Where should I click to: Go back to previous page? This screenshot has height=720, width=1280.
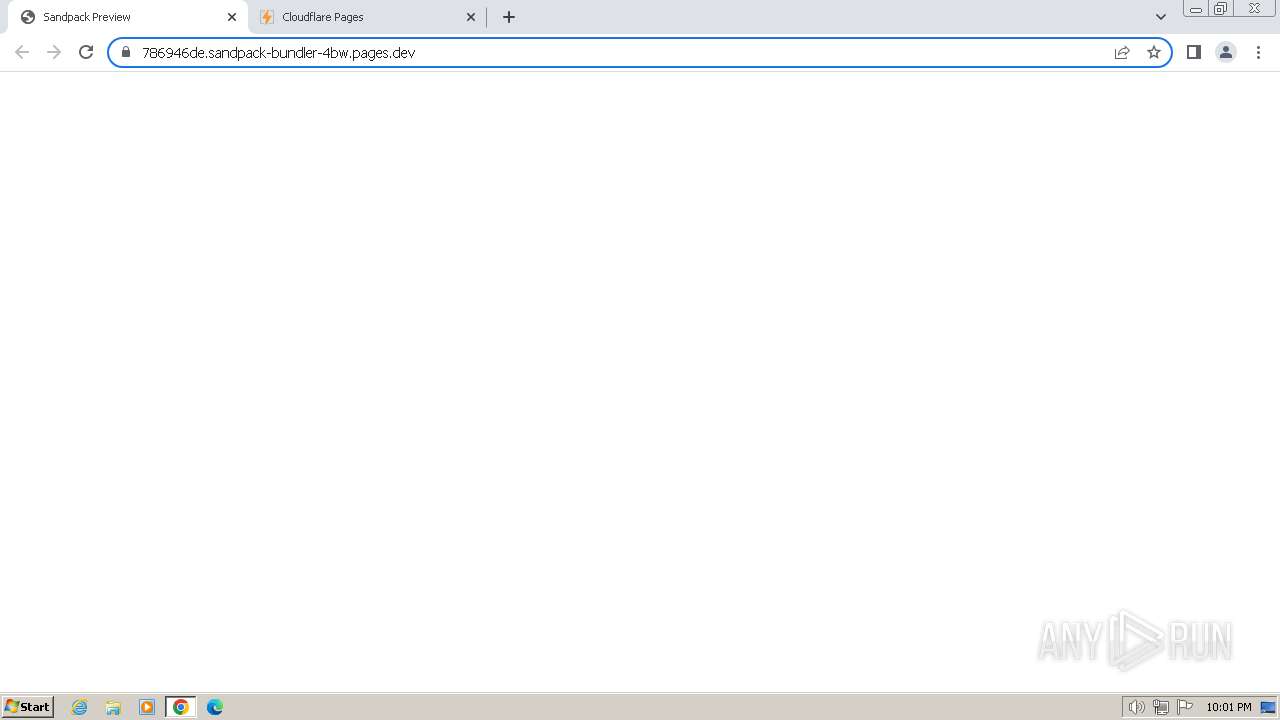click(x=22, y=52)
